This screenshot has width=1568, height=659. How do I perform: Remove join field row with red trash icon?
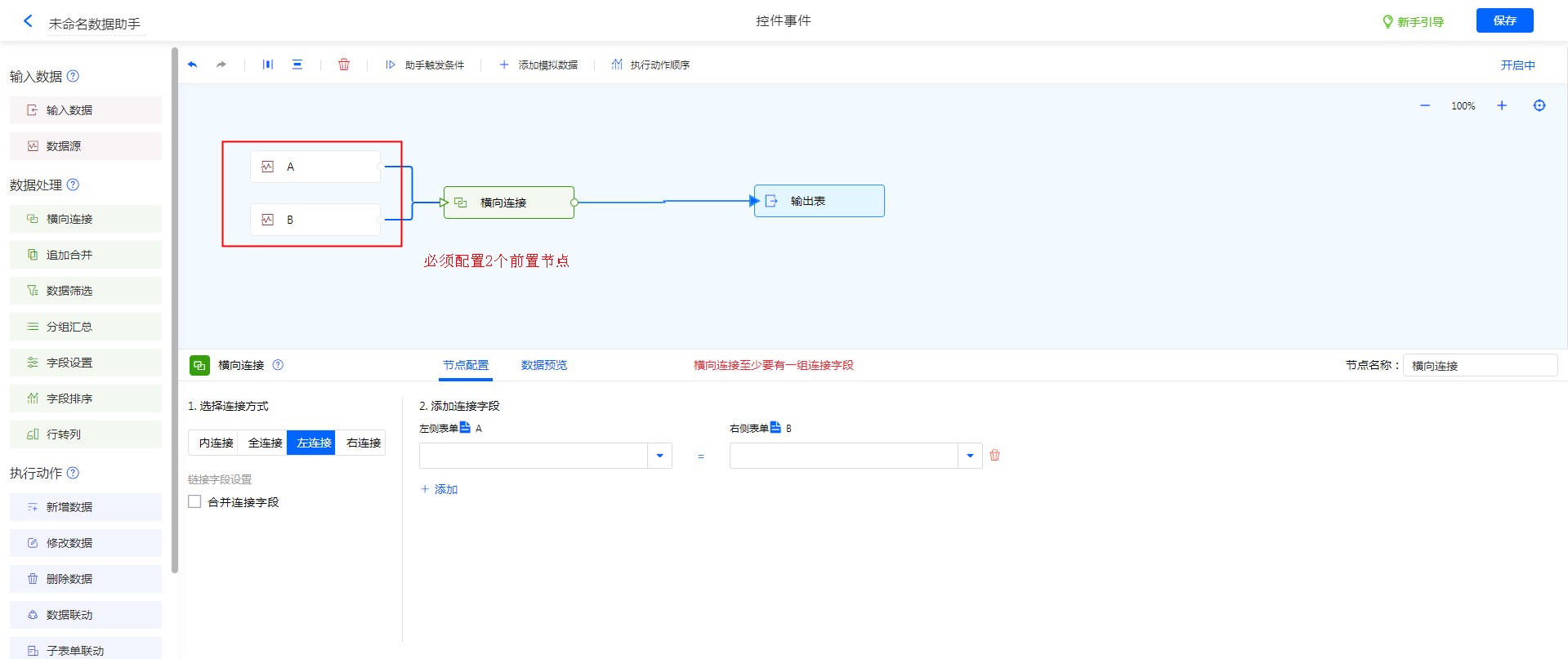point(994,456)
